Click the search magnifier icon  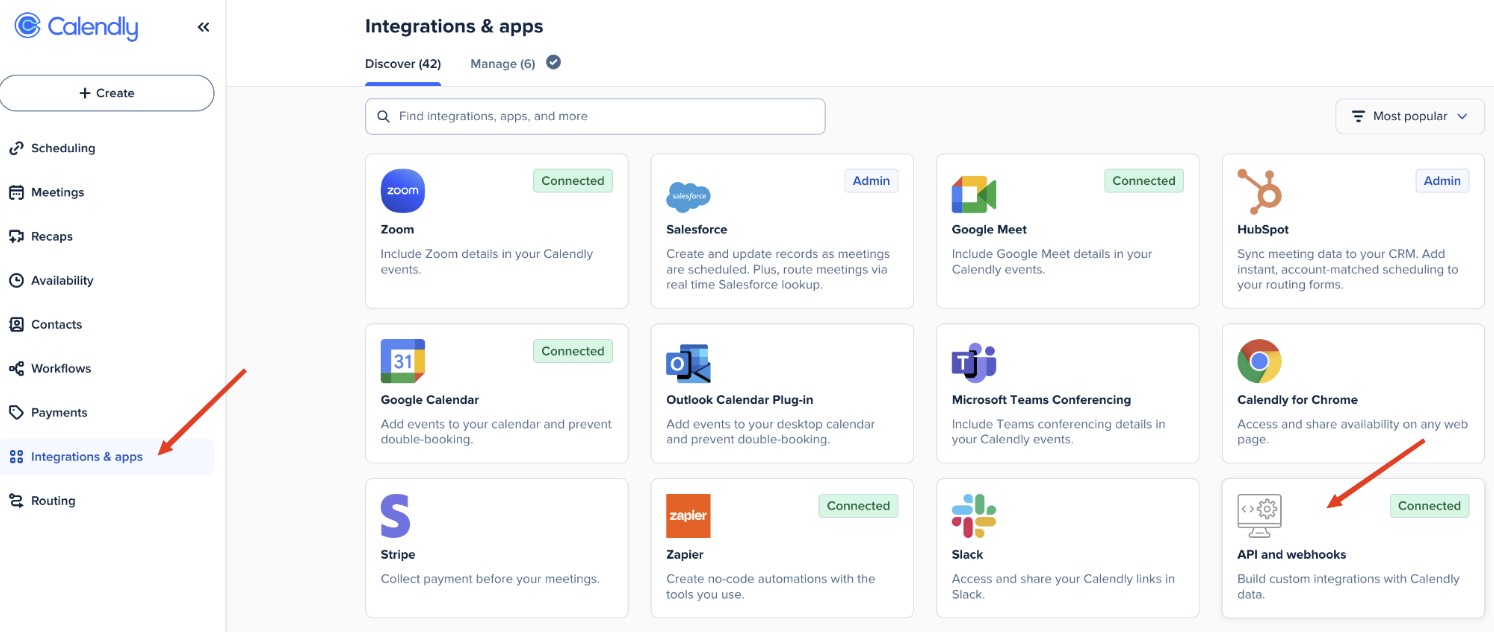383,116
